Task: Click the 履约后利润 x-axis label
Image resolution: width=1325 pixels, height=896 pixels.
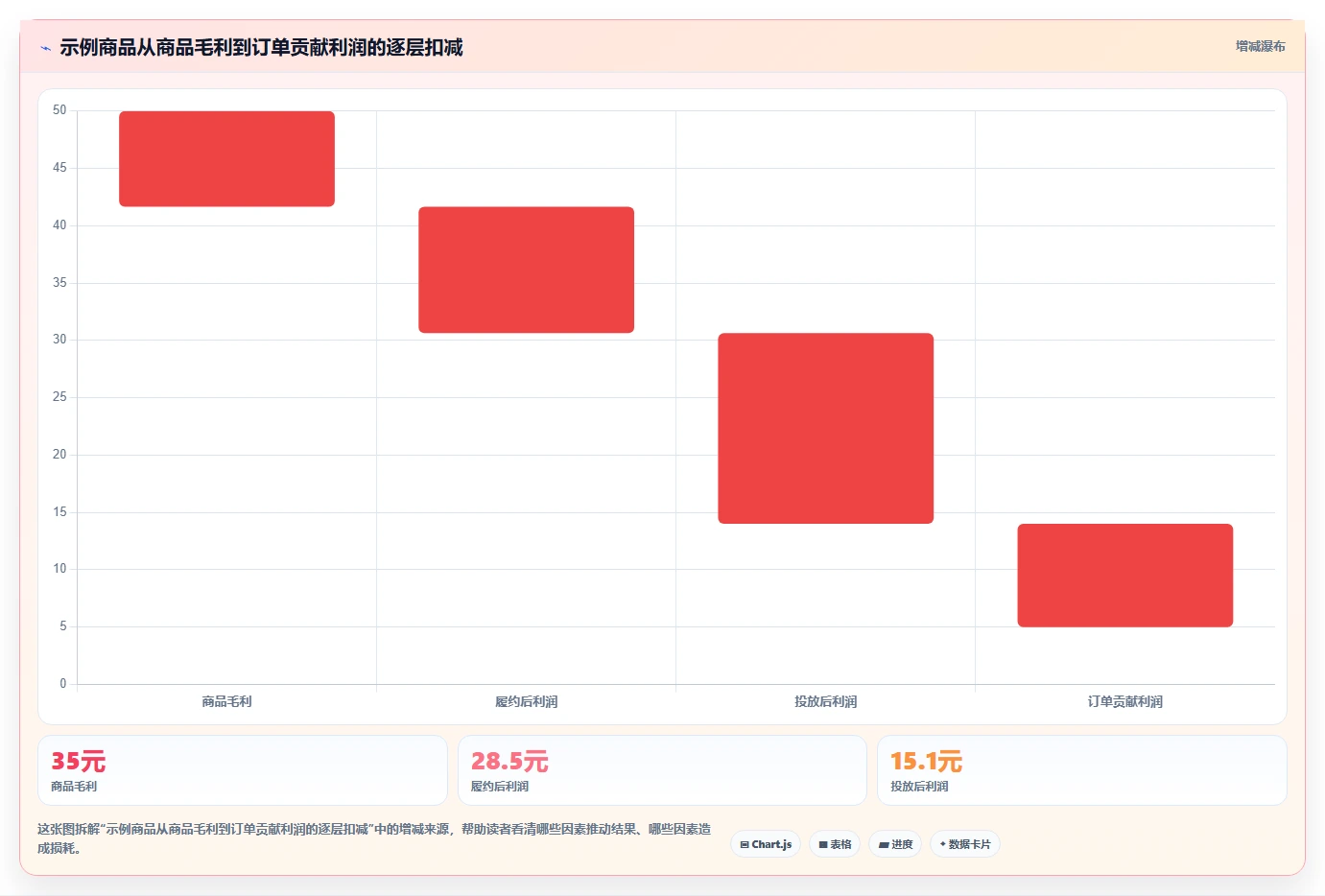Action: (526, 701)
